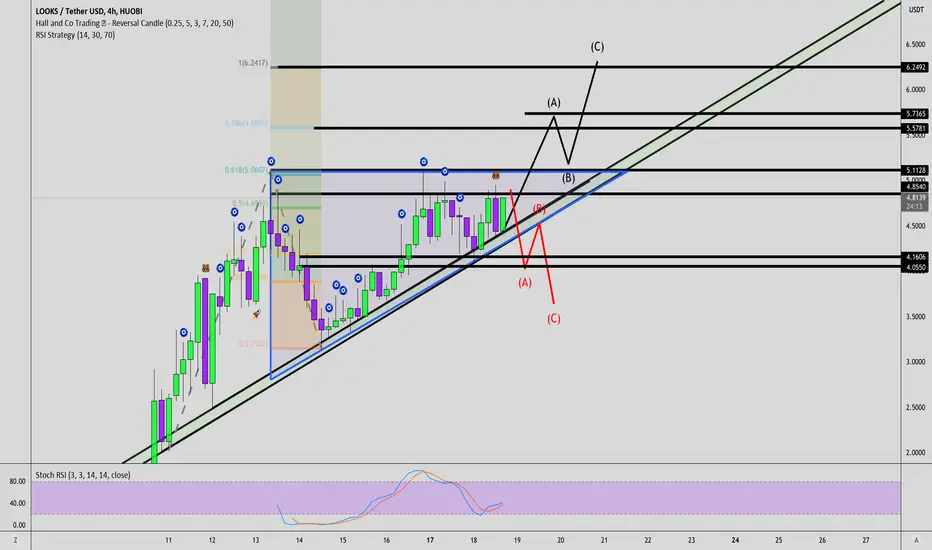This screenshot has height=550, width=932.
Task: Click date 11 on the time axis
Action: [168, 540]
